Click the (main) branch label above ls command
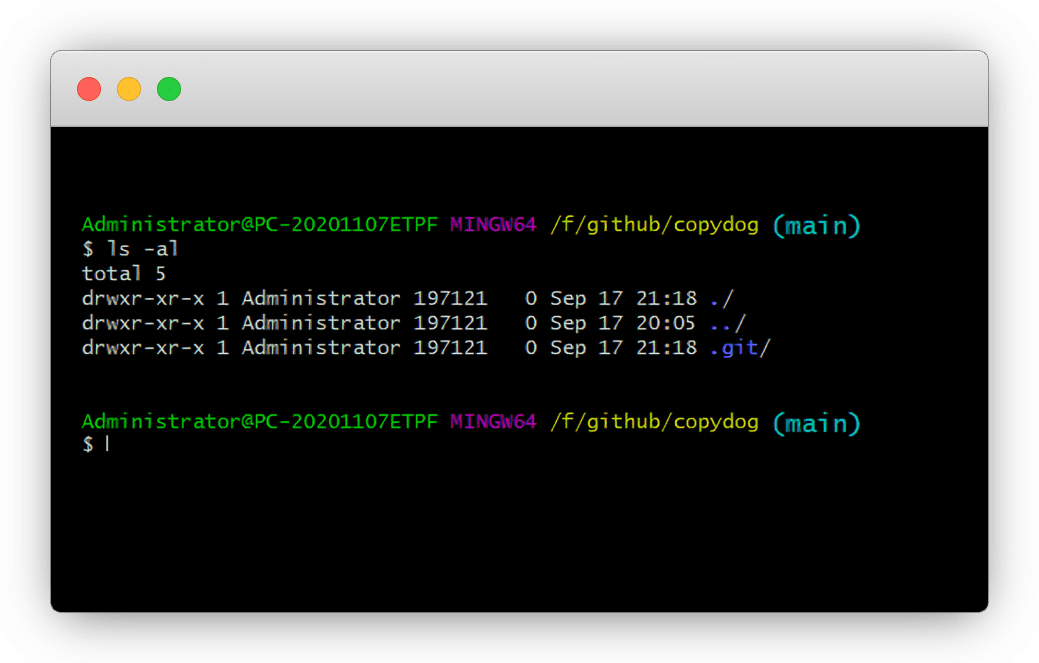Viewport: 1039px width, 663px height. [816, 226]
